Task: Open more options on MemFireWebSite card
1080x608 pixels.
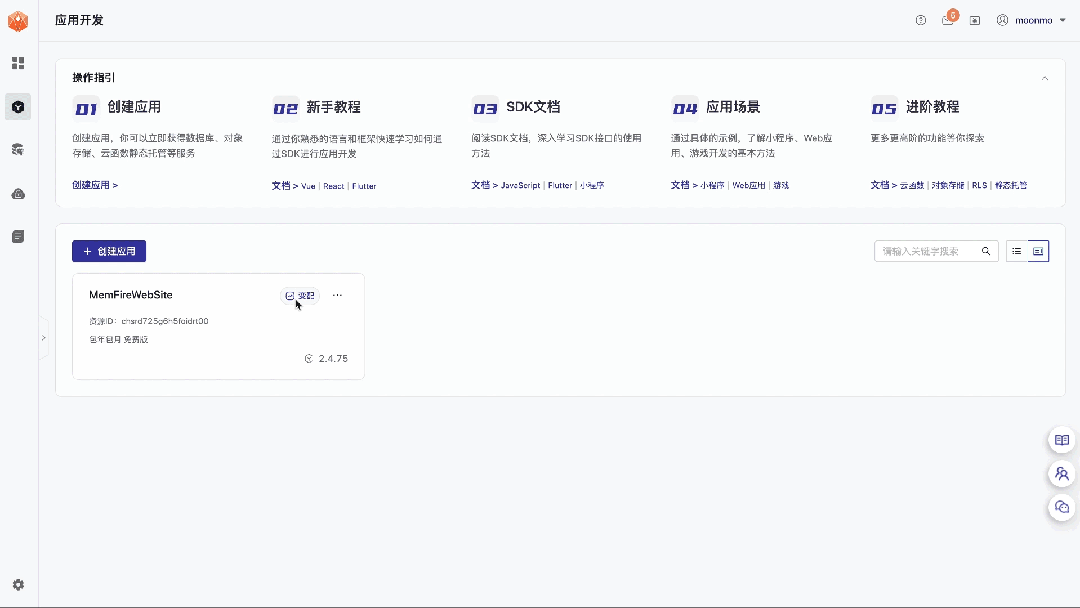Action: click(337, 295)
